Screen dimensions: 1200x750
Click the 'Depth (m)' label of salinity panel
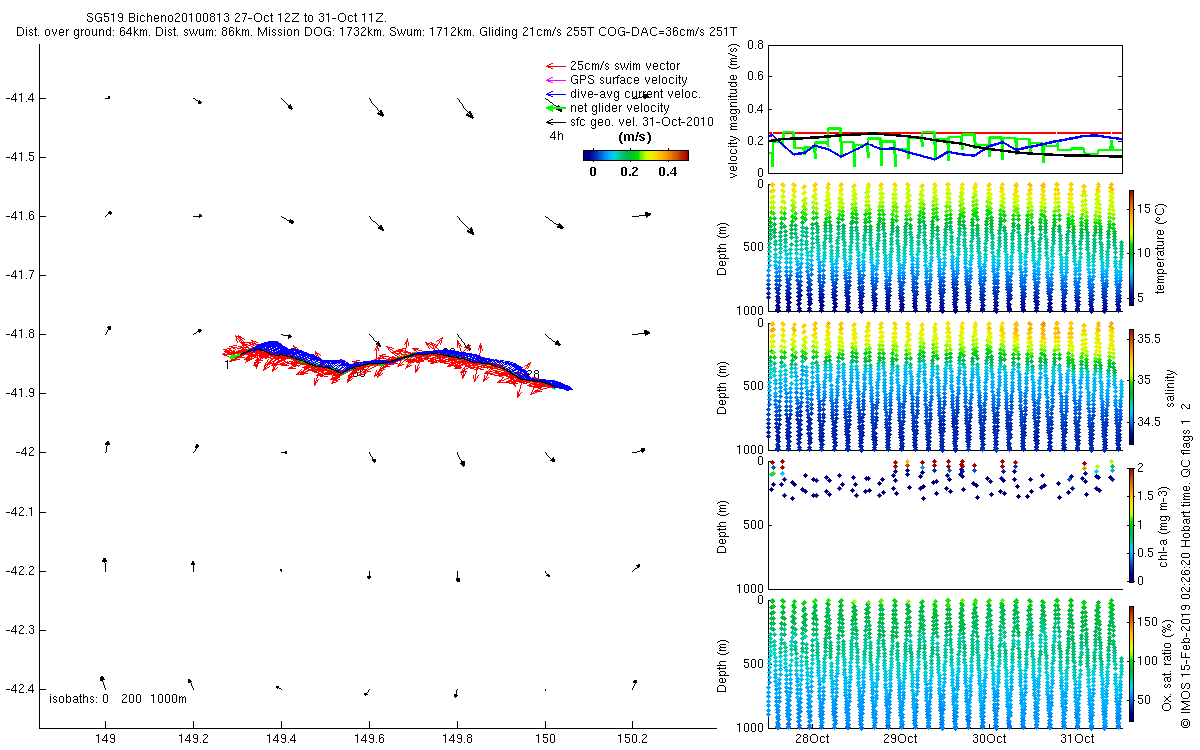pyautogui.click(x=723, y=386)
